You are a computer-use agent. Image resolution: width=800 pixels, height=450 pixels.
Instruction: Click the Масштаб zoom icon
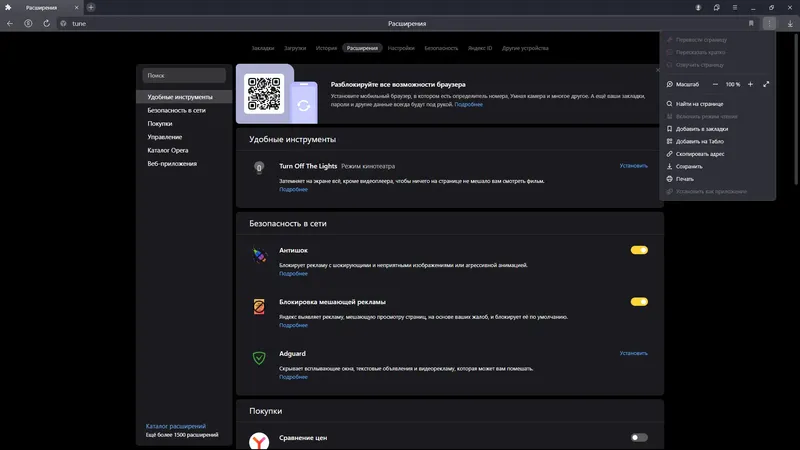pos(669,84)
